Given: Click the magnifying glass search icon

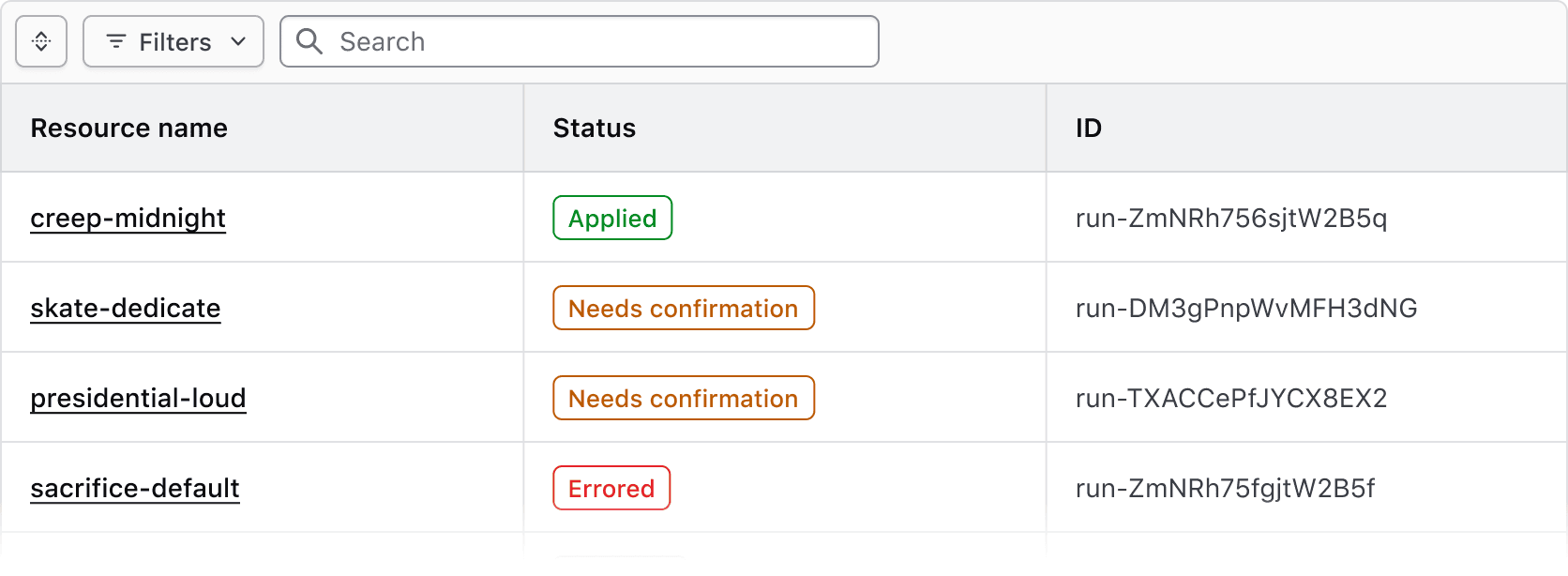Looking at the screenshot, I should tap(309, 41).
